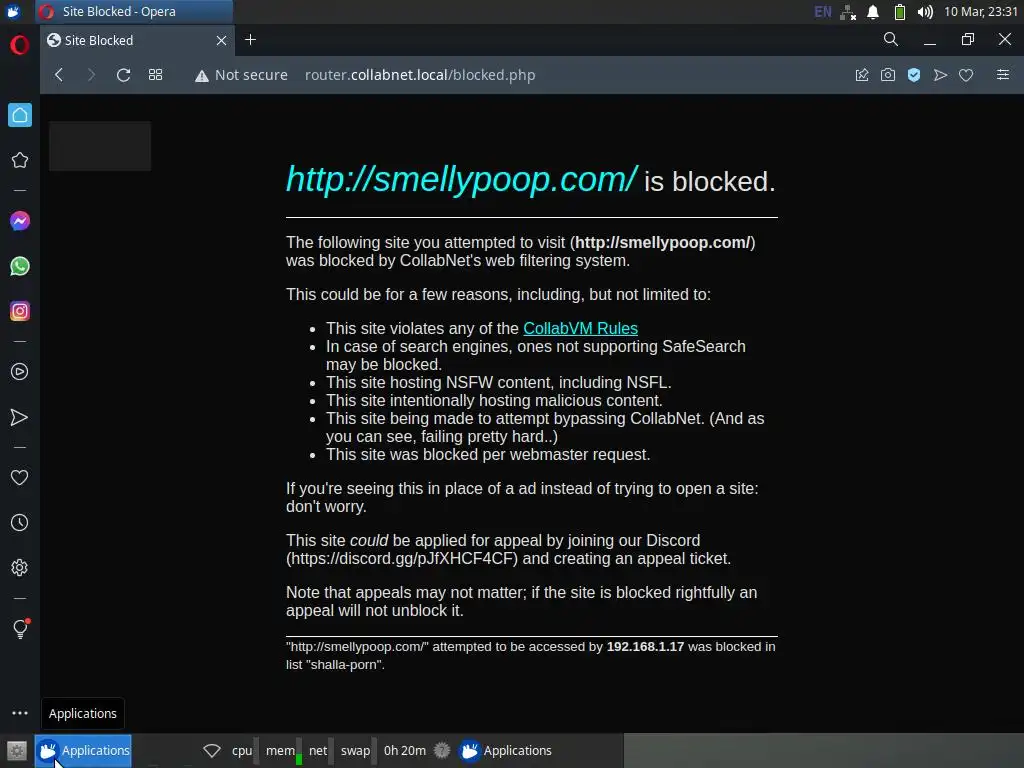
Task: Open the edit page toolbar icon
Action: coord(862,75)
